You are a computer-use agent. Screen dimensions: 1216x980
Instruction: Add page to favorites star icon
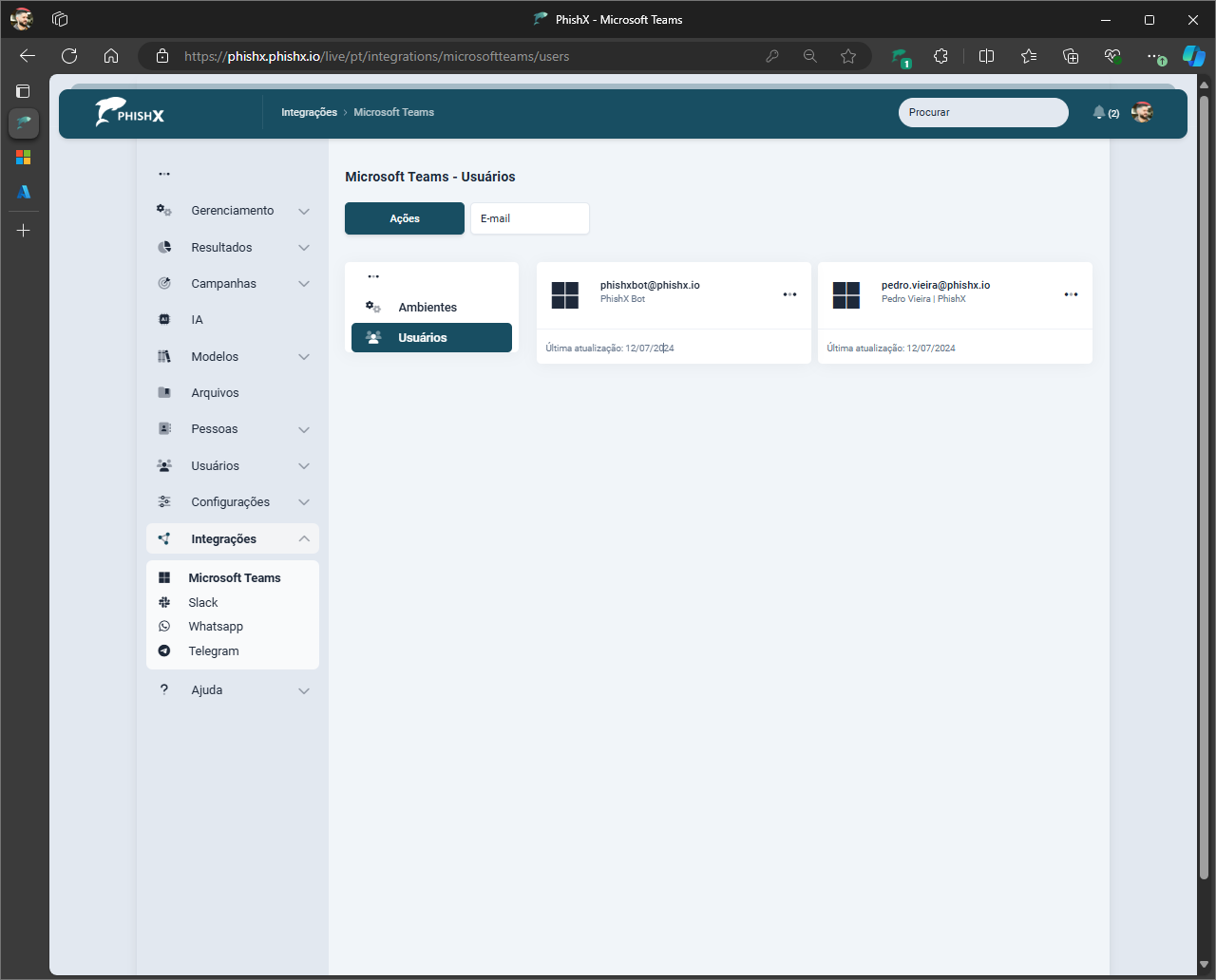[848, 56]
